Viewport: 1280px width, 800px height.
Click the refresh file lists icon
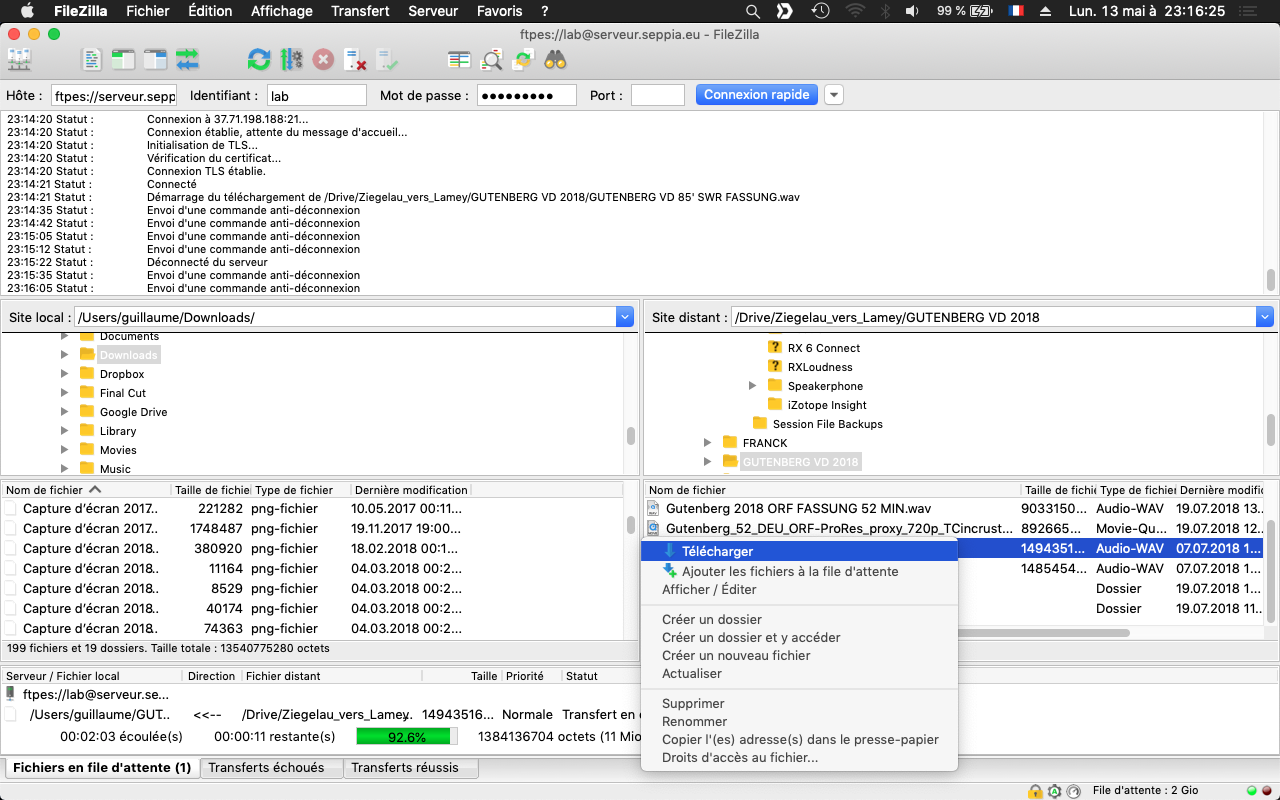tap(259, 60)
